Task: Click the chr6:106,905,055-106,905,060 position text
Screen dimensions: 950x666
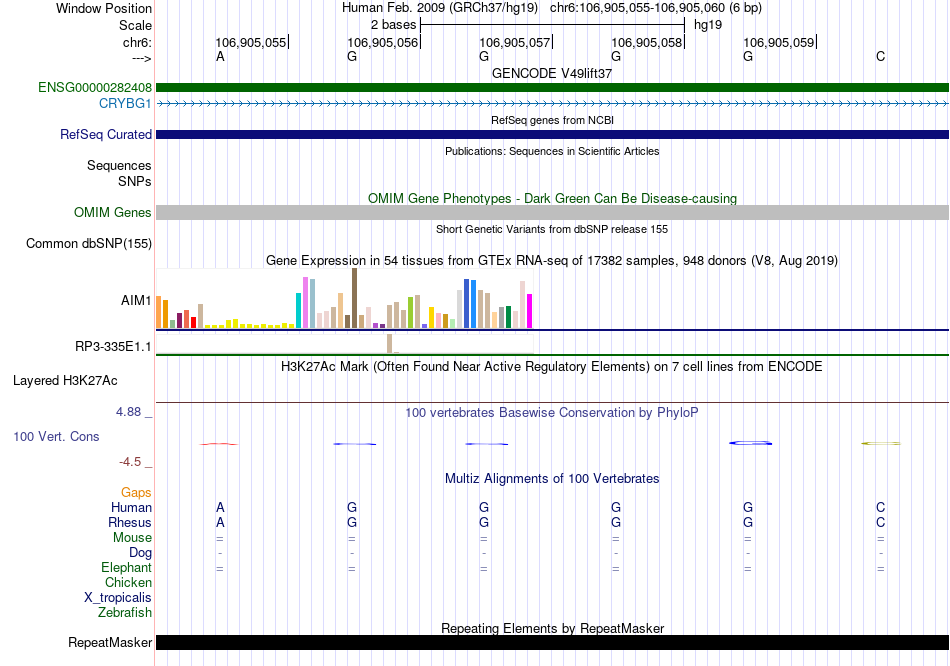Action: coord(656,8)
